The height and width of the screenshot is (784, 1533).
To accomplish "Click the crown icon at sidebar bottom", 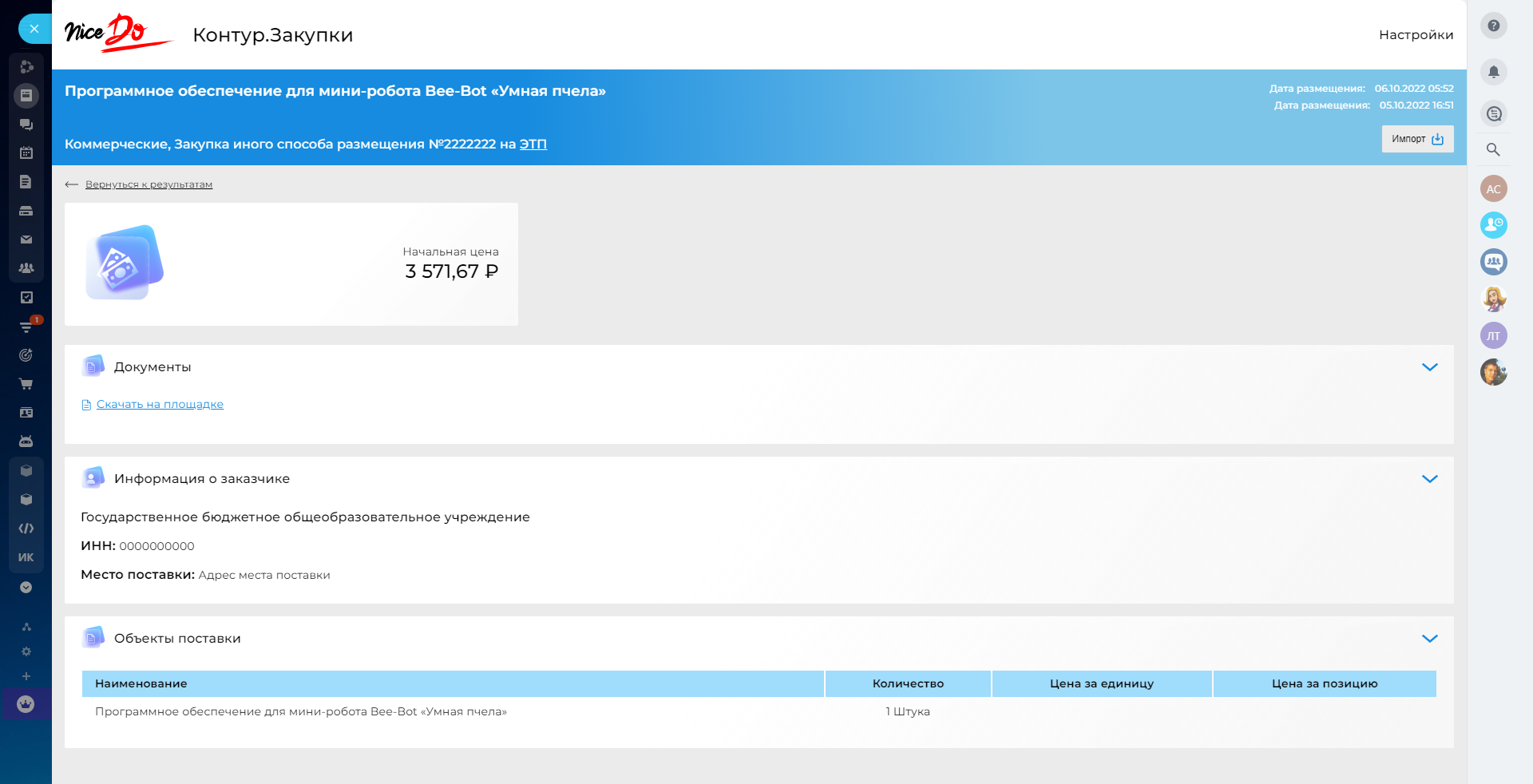I will [26, 704].
